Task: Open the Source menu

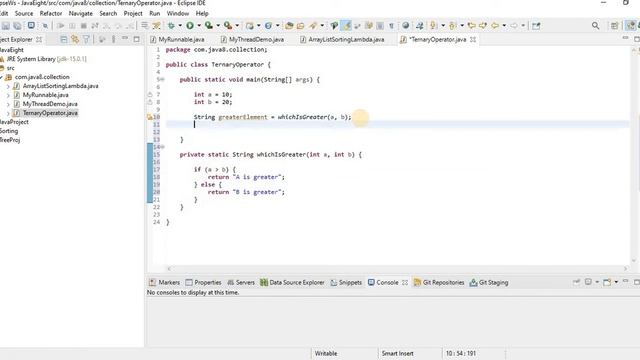Action: pyautogui.click(x=24, y=13)
